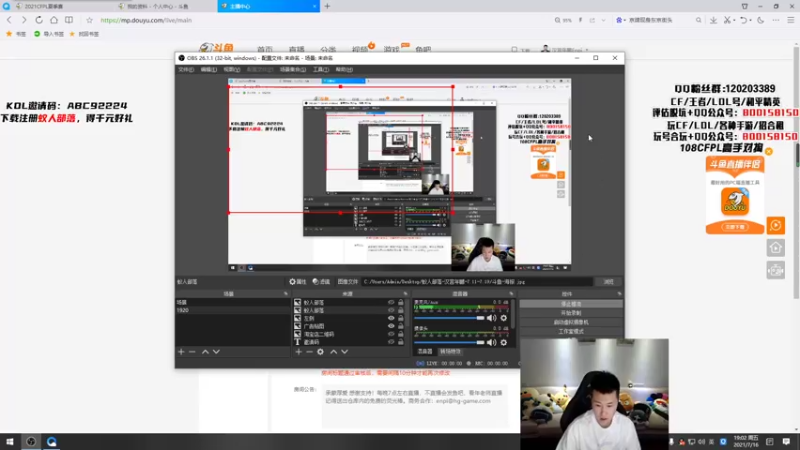
Task: Toggle lock on 广告贴图 source
Action: tap(401, 326)
